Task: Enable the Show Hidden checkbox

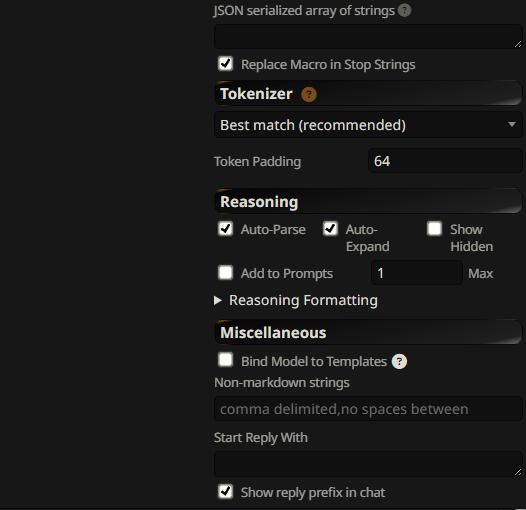Action: point(434,229)
